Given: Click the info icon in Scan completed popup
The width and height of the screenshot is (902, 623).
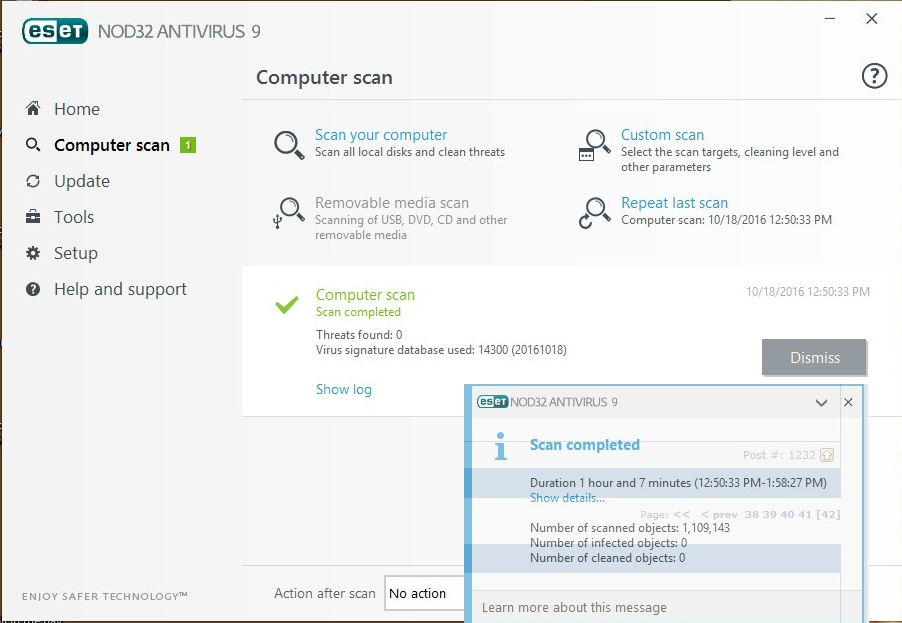Looking at the screenshot, I should point(500,446).
